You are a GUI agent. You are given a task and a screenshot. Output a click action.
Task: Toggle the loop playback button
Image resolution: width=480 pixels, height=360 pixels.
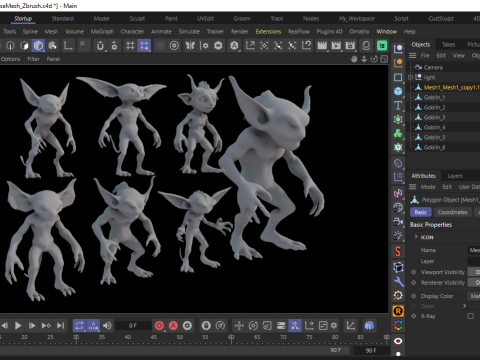click(x=79, y=325)
